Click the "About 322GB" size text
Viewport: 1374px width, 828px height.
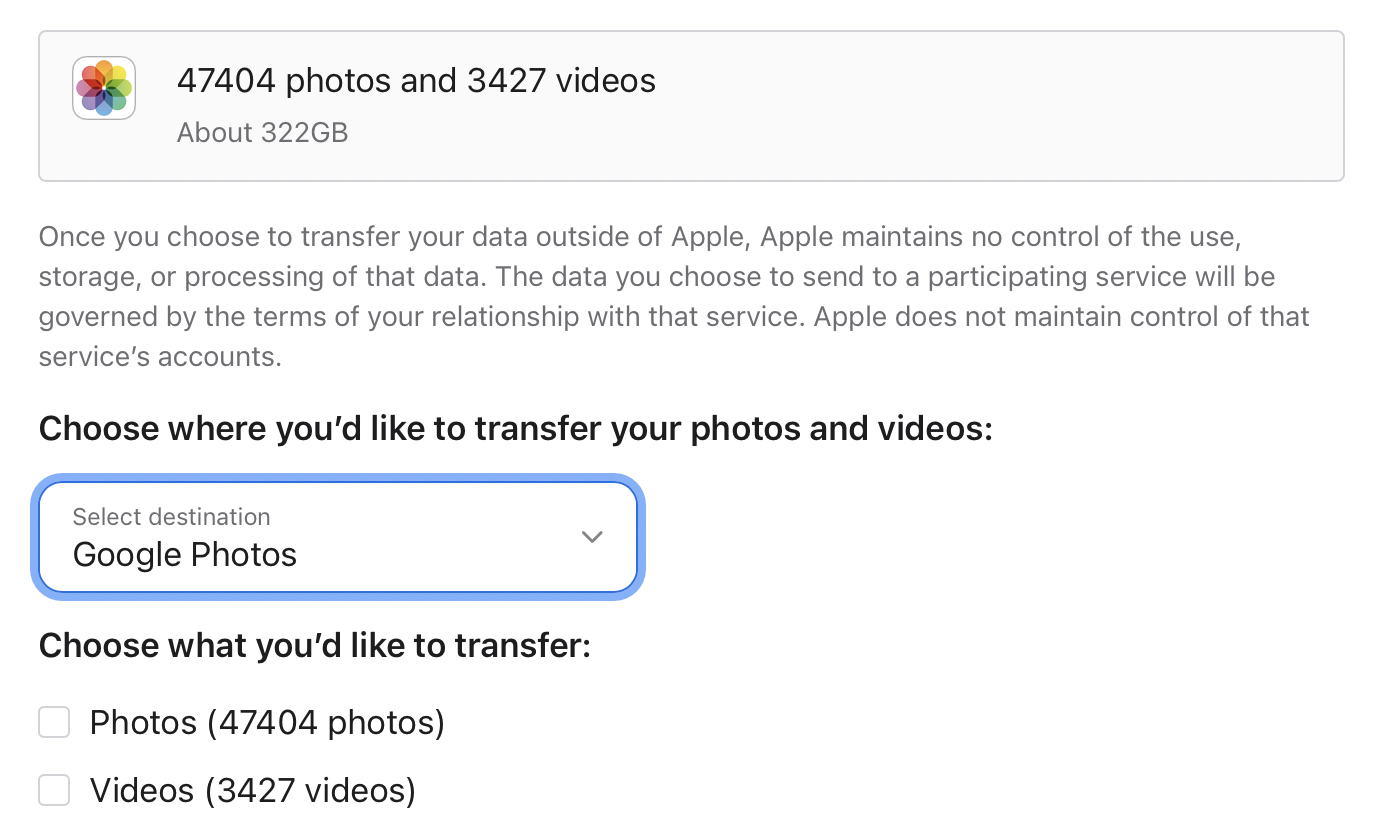[x=262, y=133]
